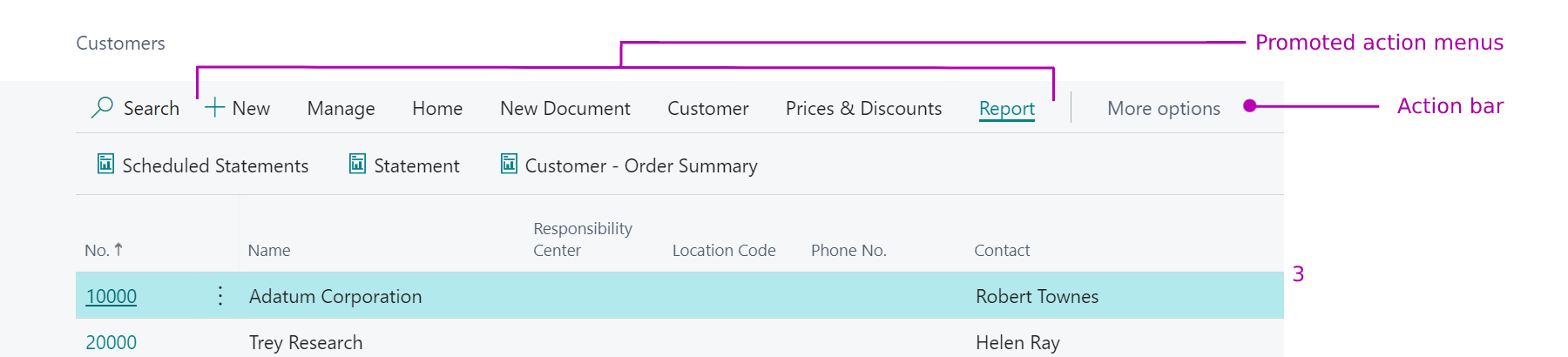1568x357 pixels.
Task: Click the Search magnifier icon
Action: [102, 107]
